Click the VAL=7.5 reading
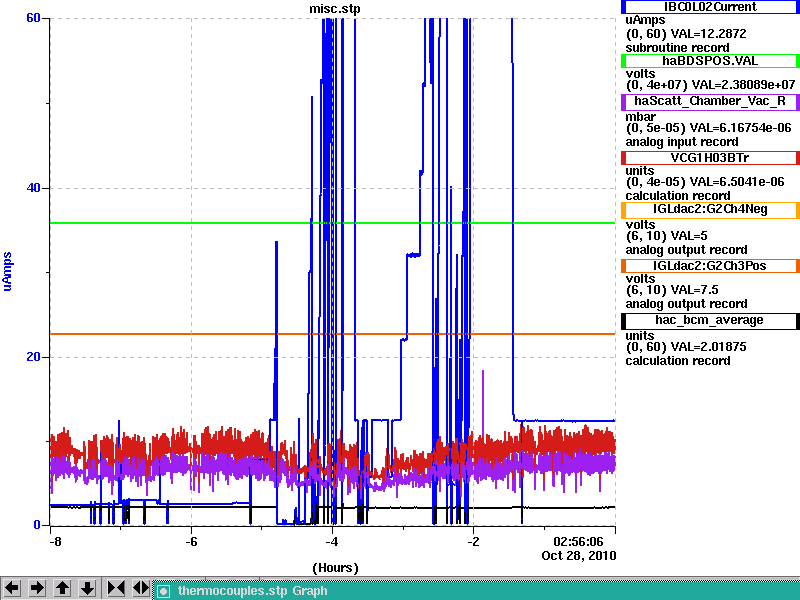 tap(694, 290)
